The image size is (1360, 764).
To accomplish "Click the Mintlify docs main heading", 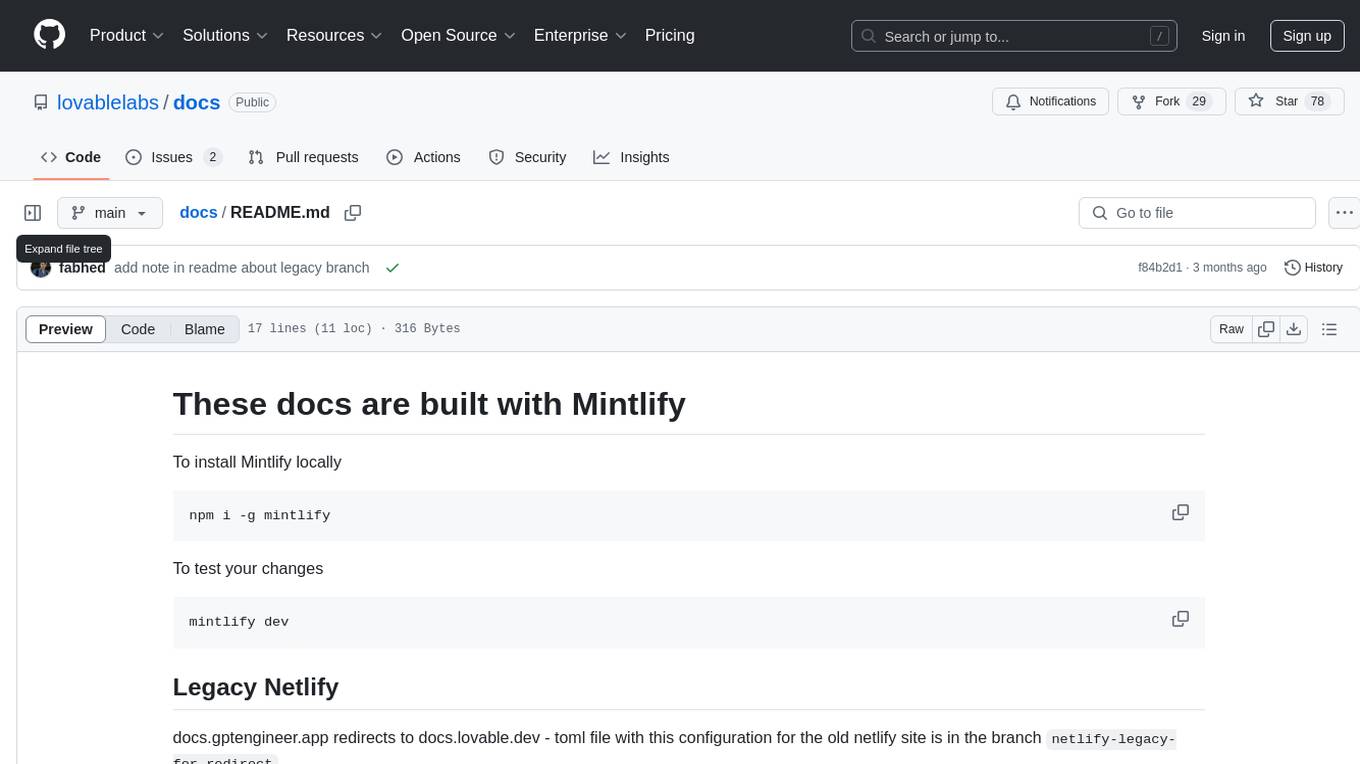I will (429, 403).
